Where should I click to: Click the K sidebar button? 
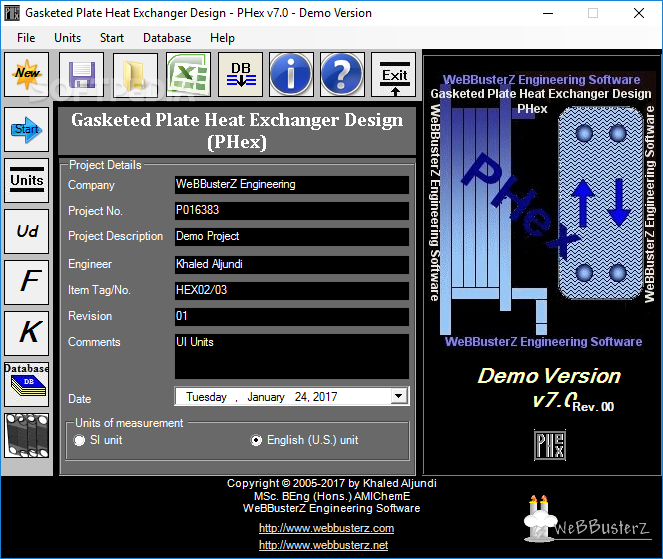(x=27, y=334)
